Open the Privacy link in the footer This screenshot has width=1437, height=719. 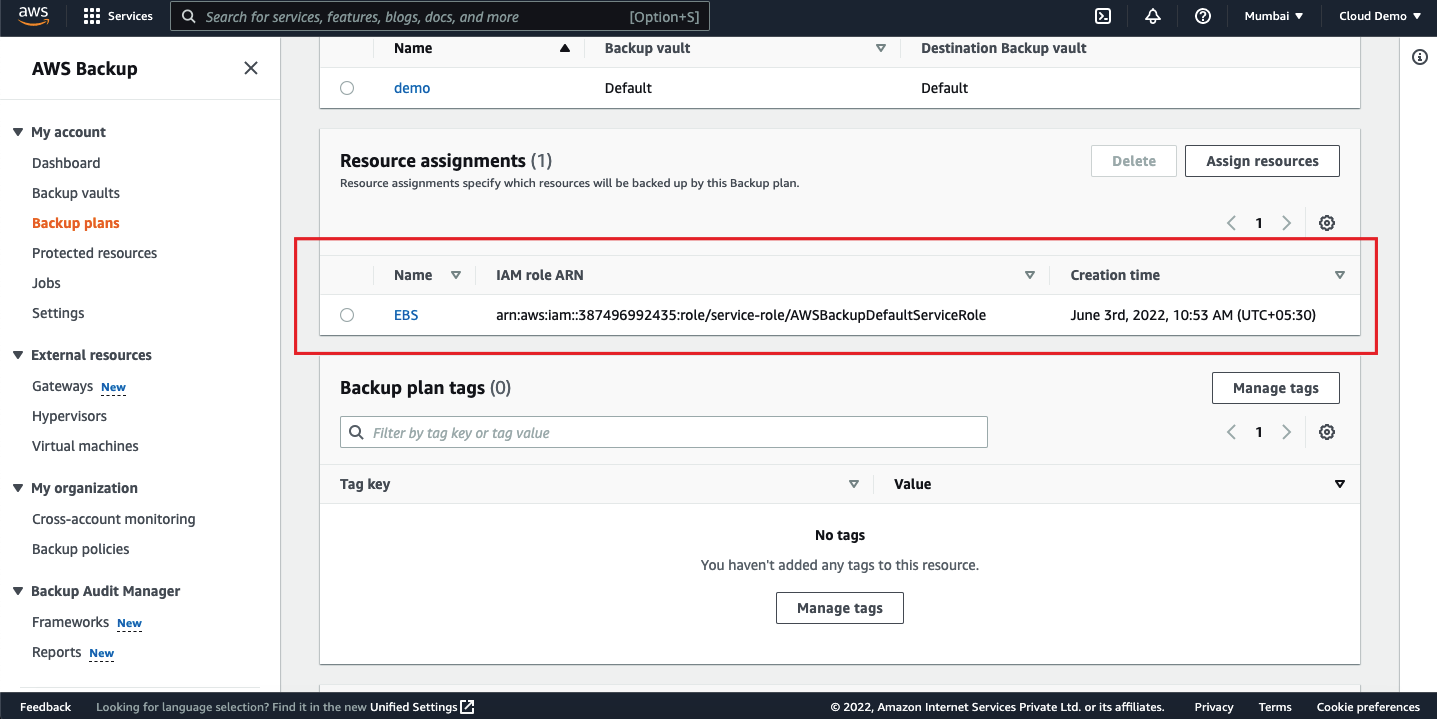(x=1214, y=707)
